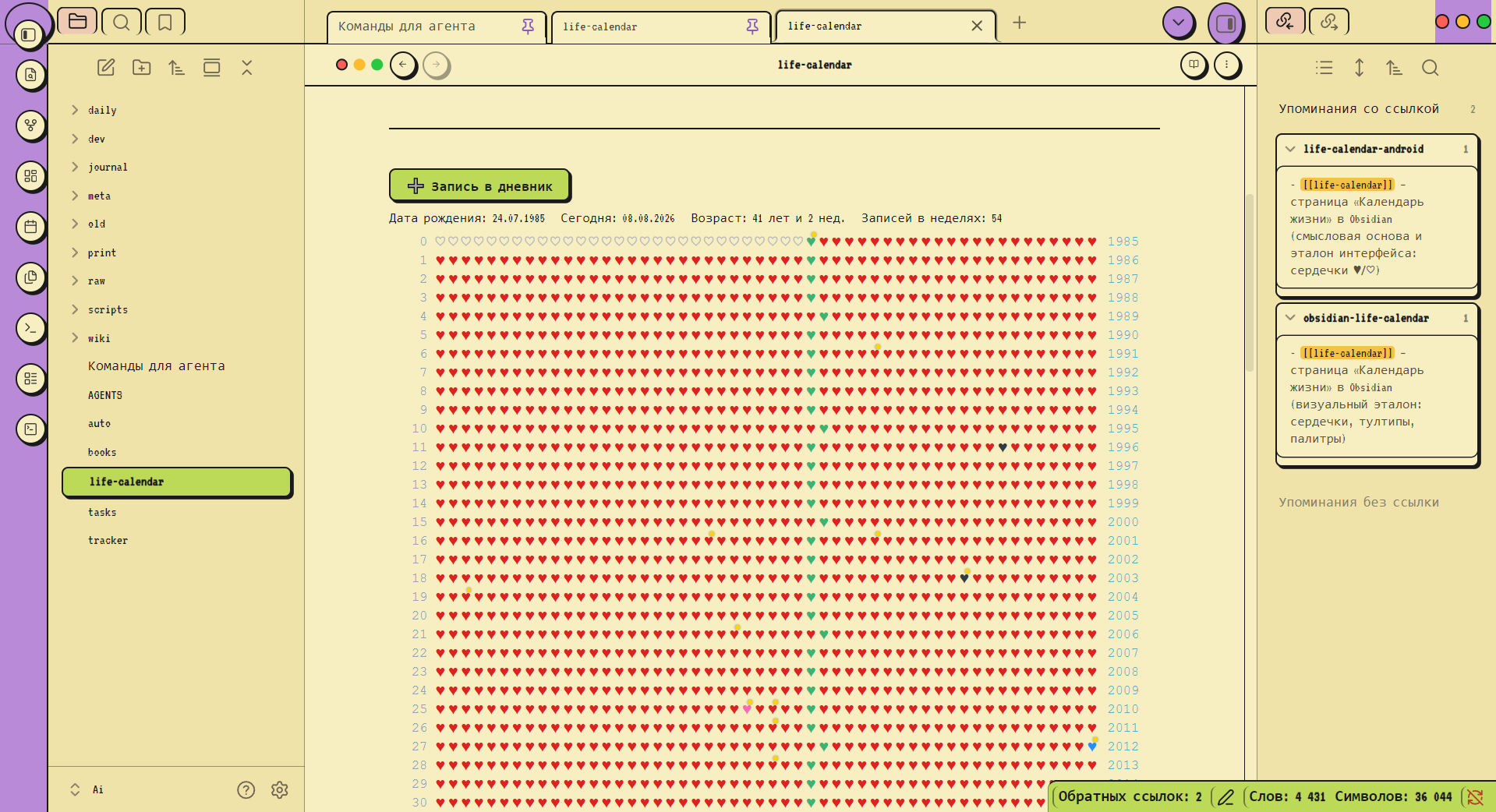The width and height of the screenshot is (1496, 812).
Task: Collapse backlink results icon
Action: tap(1324, 68)
